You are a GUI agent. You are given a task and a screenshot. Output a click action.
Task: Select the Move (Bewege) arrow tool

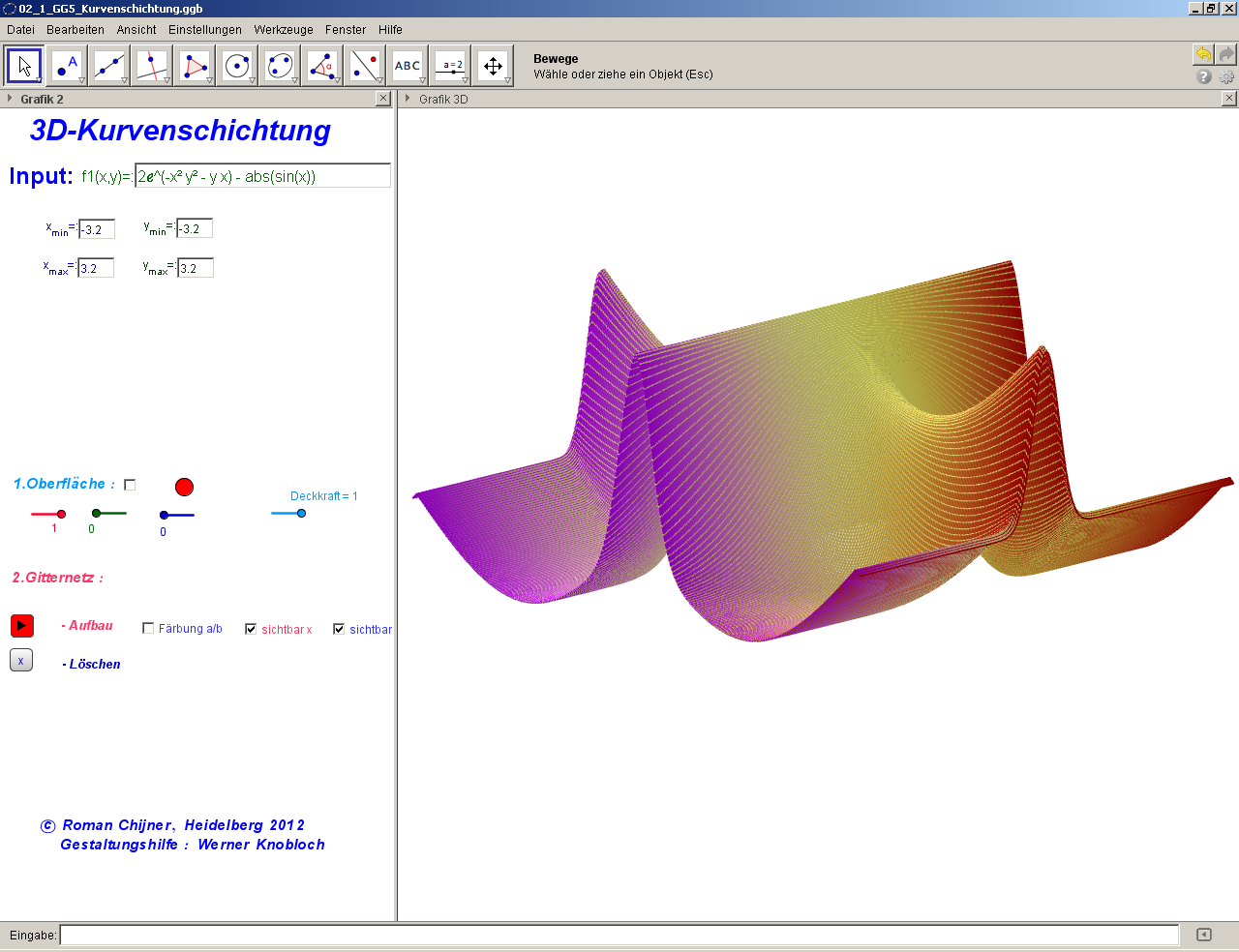point(24,66)
